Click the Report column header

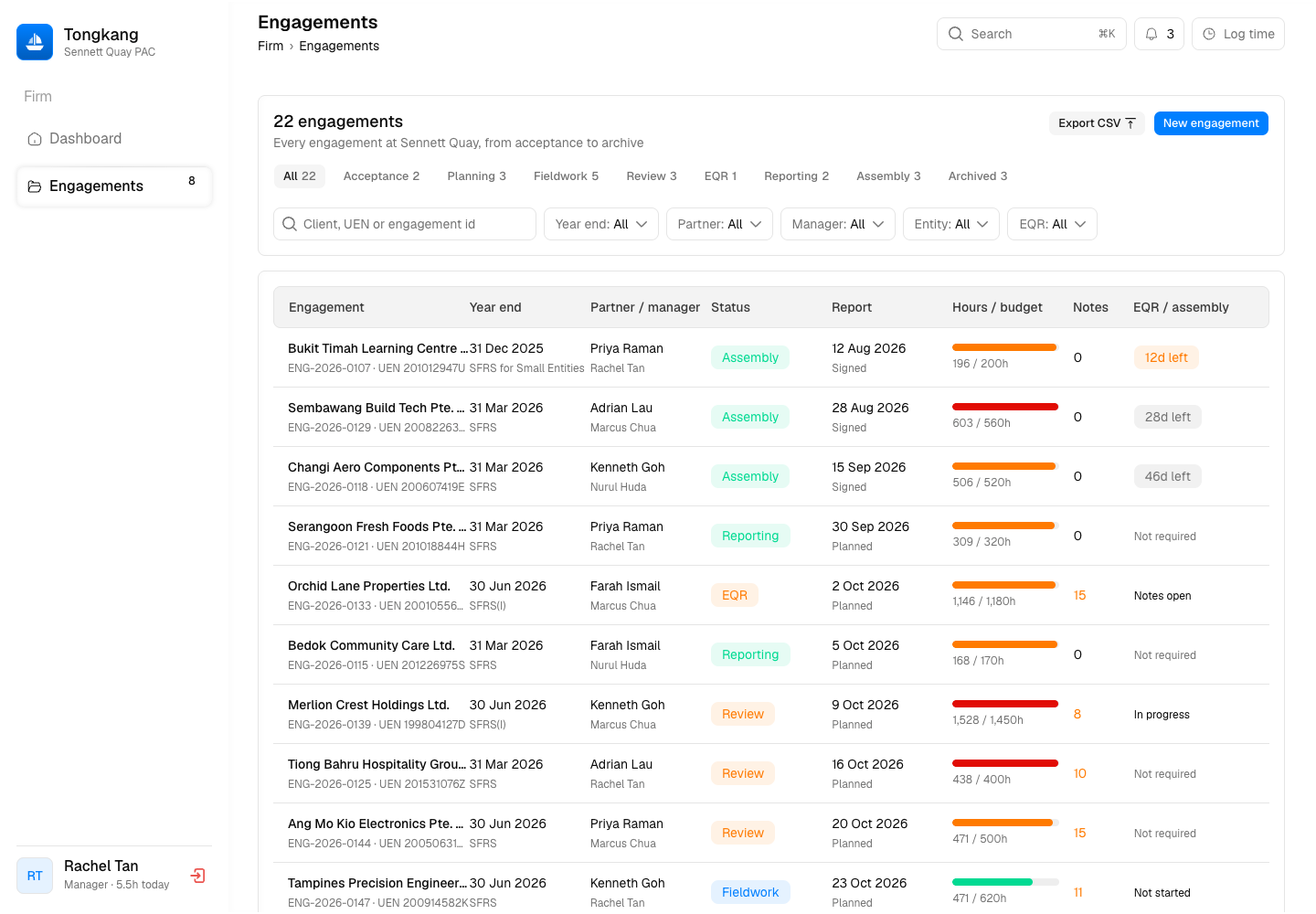(852, 307)
